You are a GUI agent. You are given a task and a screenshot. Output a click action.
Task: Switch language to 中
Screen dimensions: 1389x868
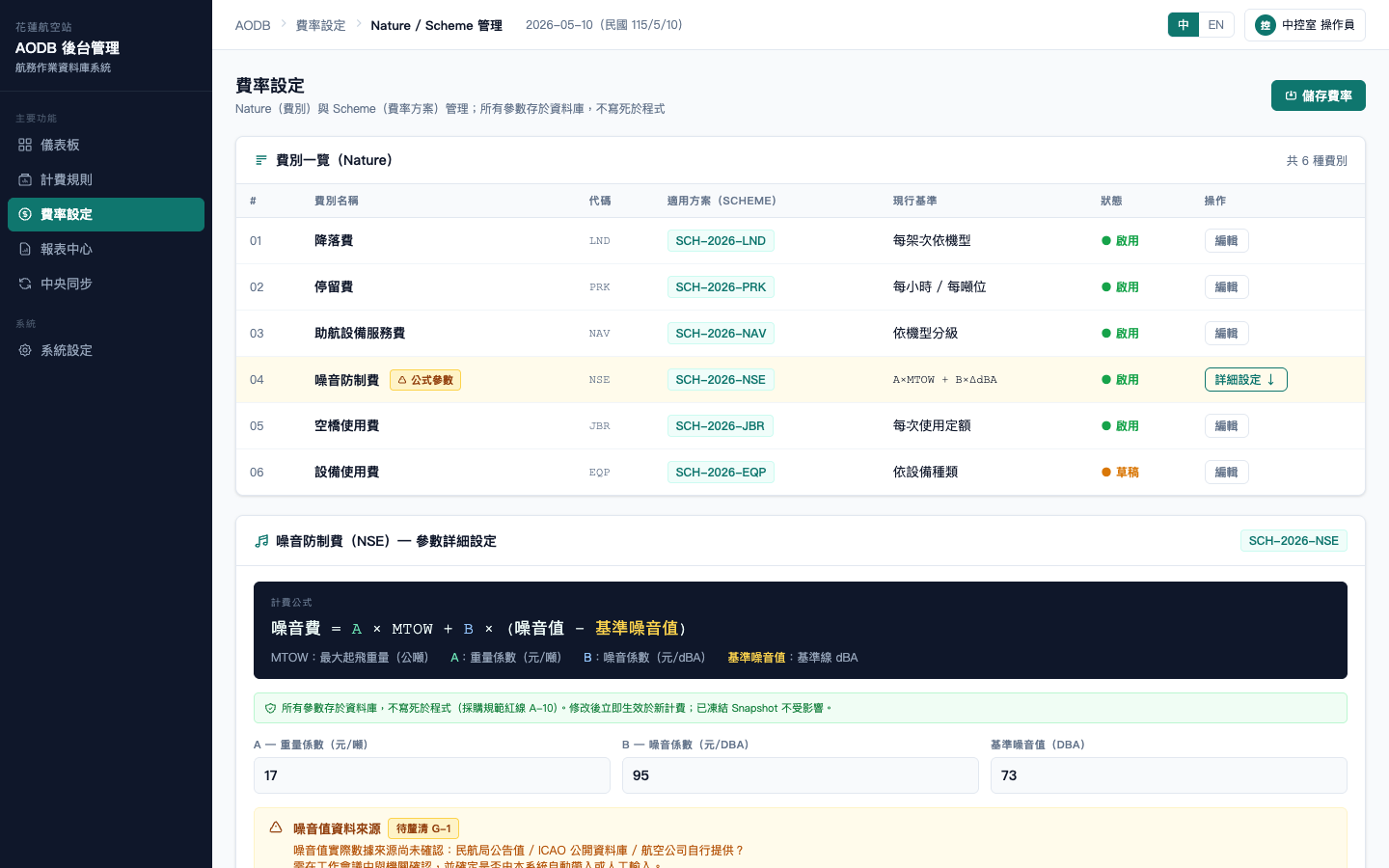(1184, 25)
